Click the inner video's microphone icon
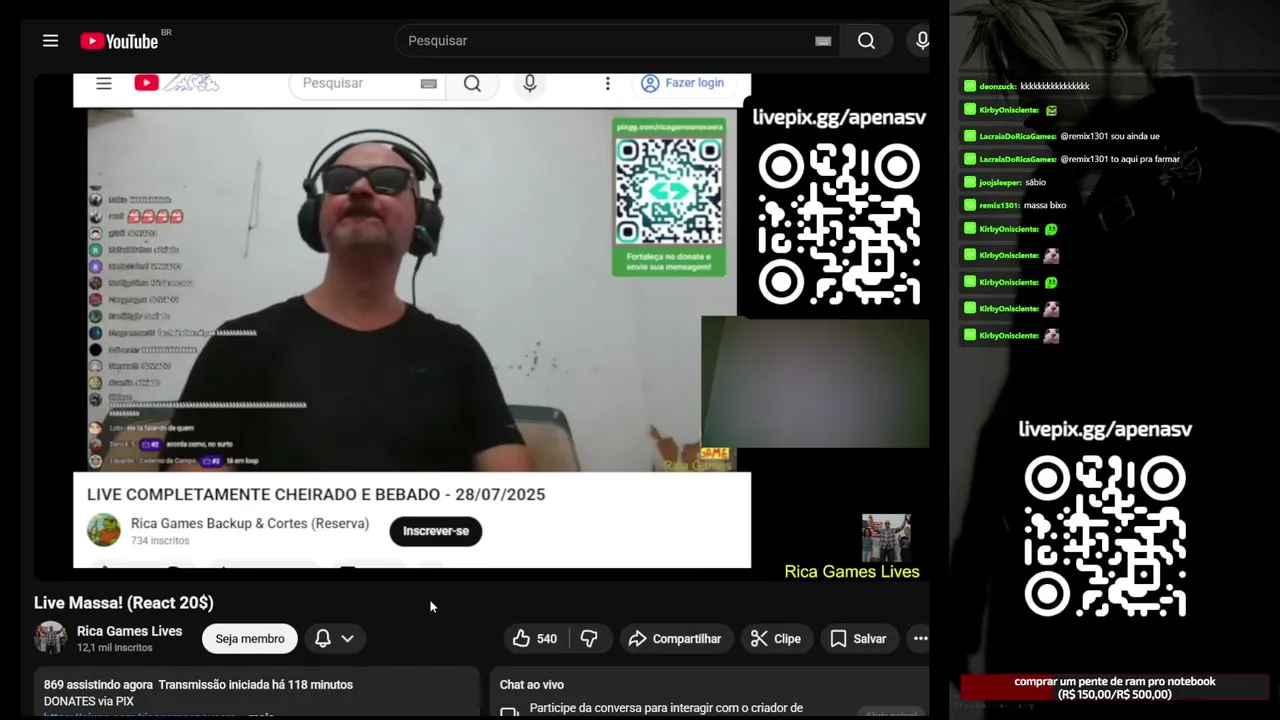 [530, 84]
